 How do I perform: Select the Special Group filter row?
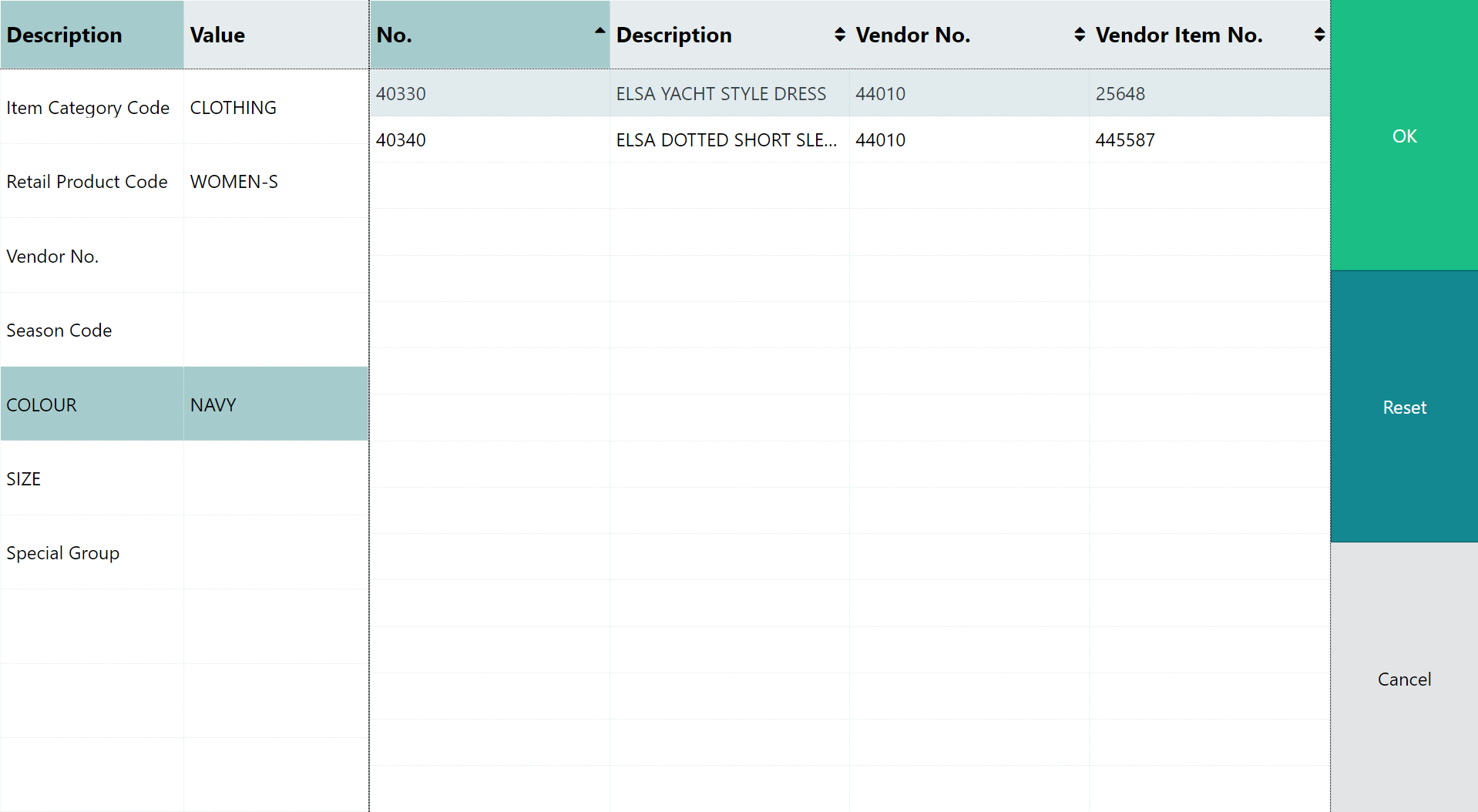point(92,553)
